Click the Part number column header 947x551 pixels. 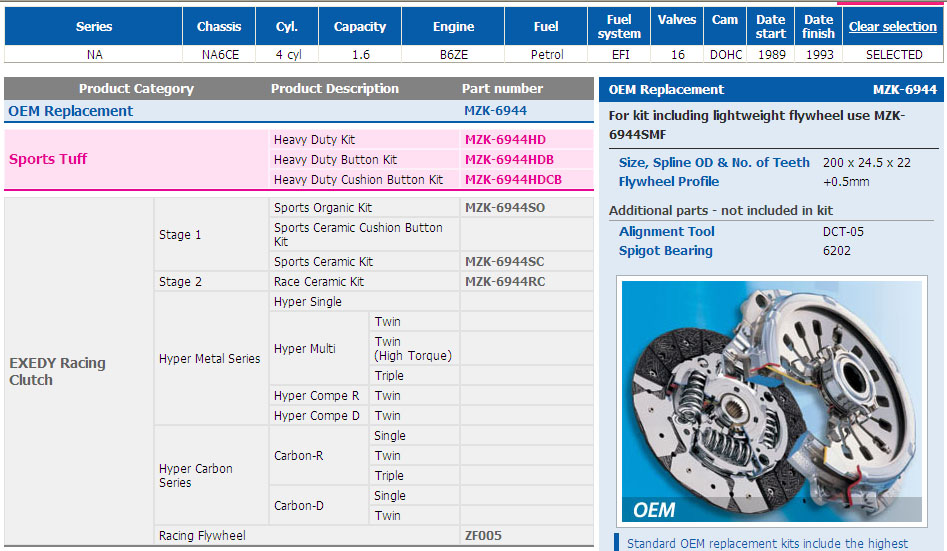coord(502,89)
